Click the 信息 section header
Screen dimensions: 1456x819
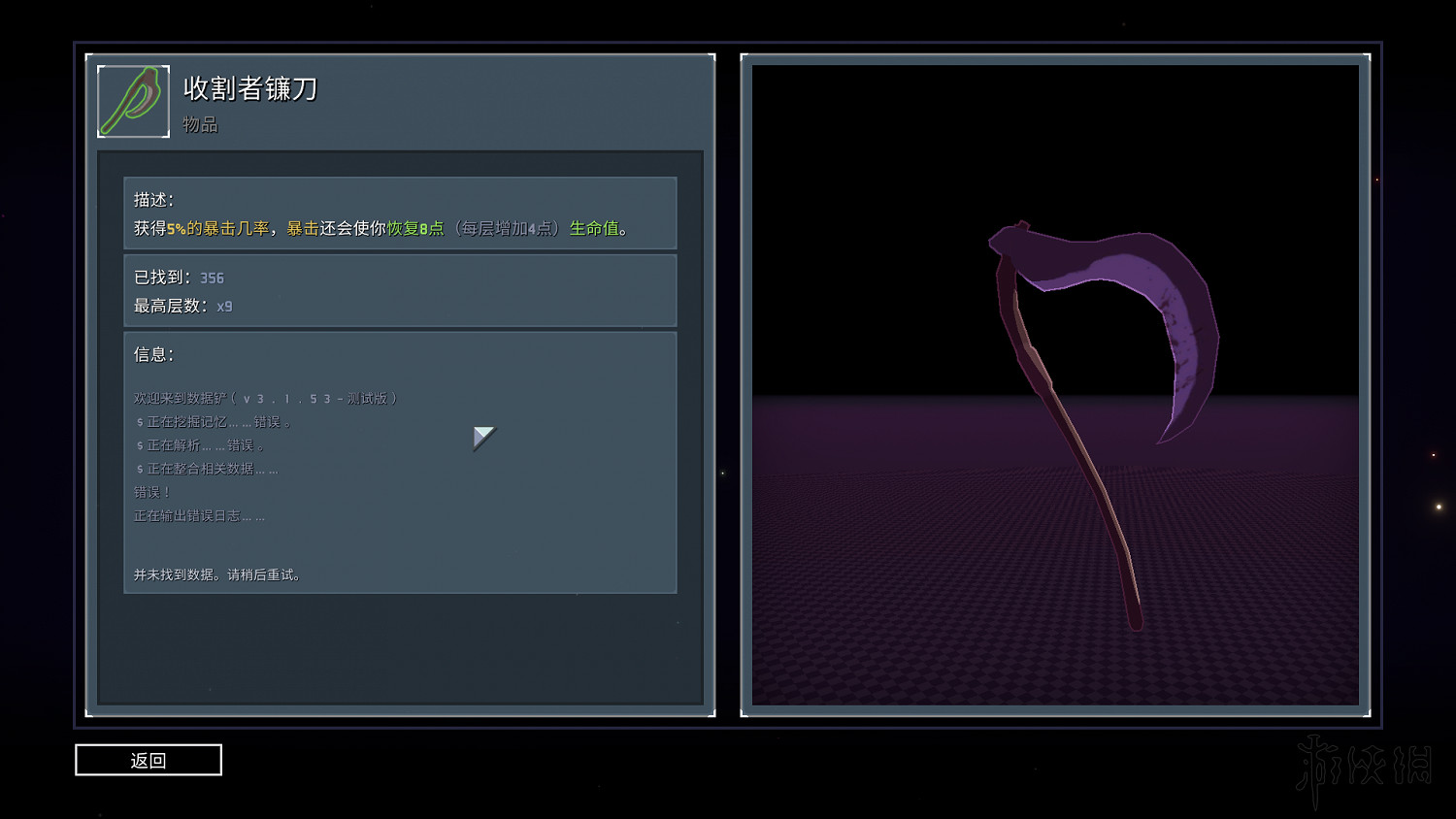(x=153, y=354)
